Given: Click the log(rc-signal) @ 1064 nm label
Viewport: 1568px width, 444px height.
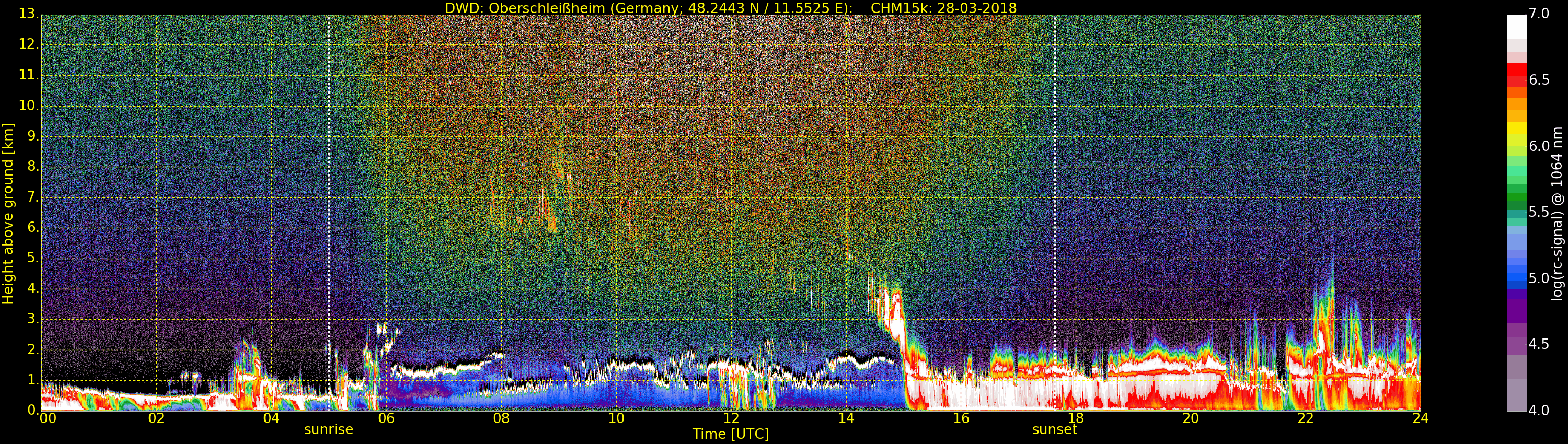Looking at the screenshot, I should click(x=1557, y=214).
